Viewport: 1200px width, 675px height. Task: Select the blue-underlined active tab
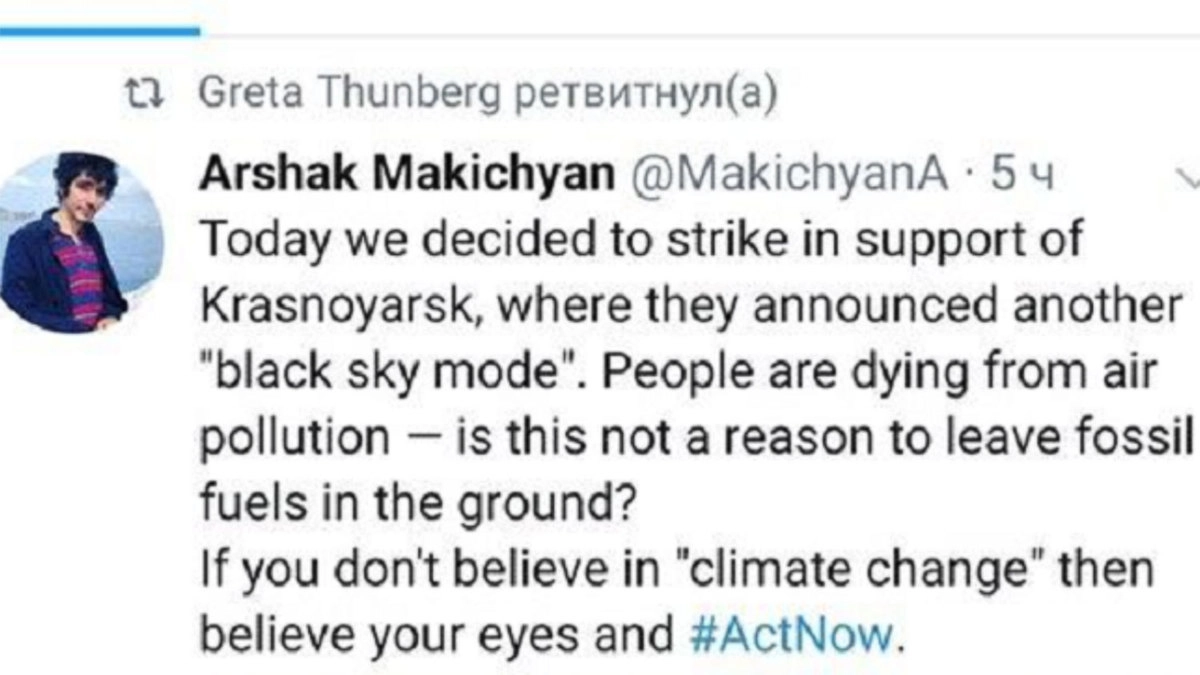click(100, 31)
